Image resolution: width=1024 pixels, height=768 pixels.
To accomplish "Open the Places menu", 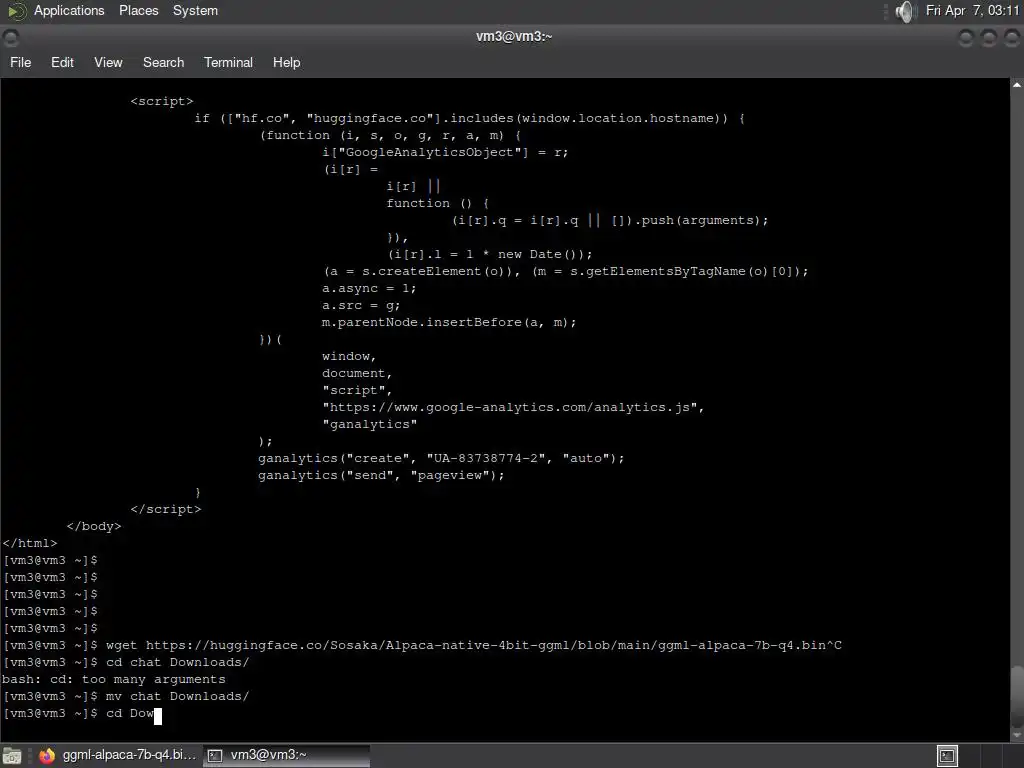I will point(138,10).
